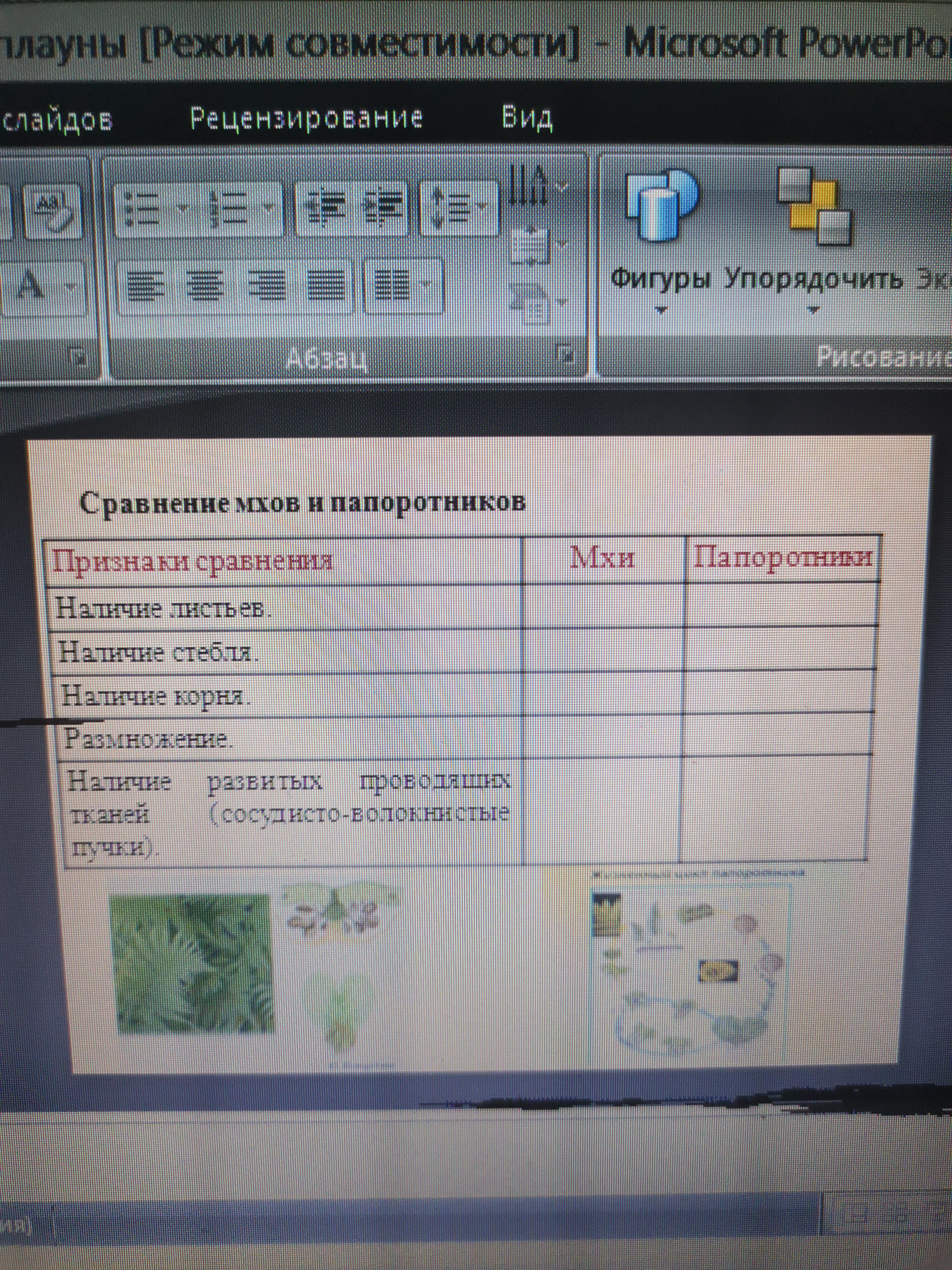Switch to the Вид tab
952x1270 pixels.
coord(527,119)
